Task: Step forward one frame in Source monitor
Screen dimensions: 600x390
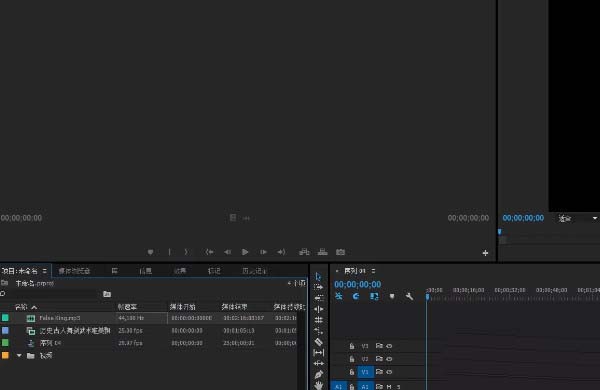Action: [263, 252]
